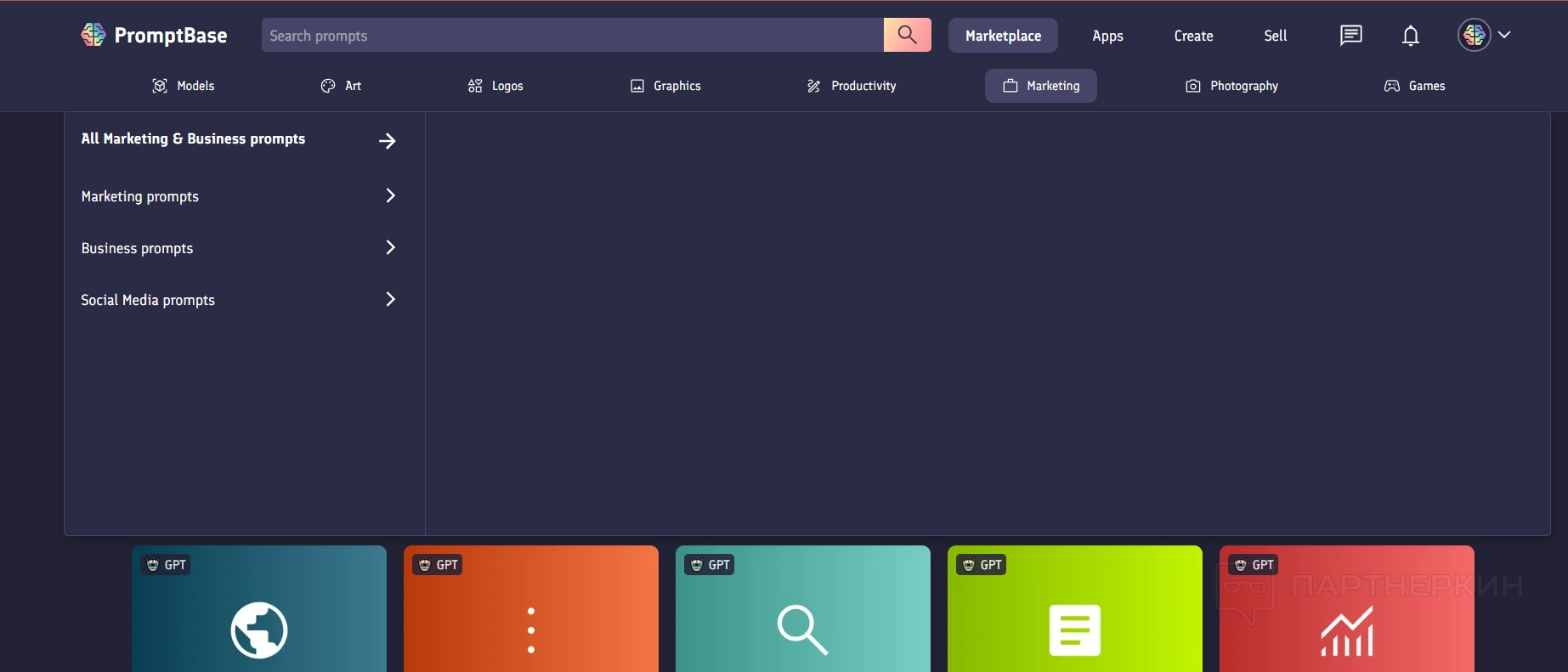The image size is (1568, 672).
Task: Click the Games controller icon
Action: click(1392, 86)
